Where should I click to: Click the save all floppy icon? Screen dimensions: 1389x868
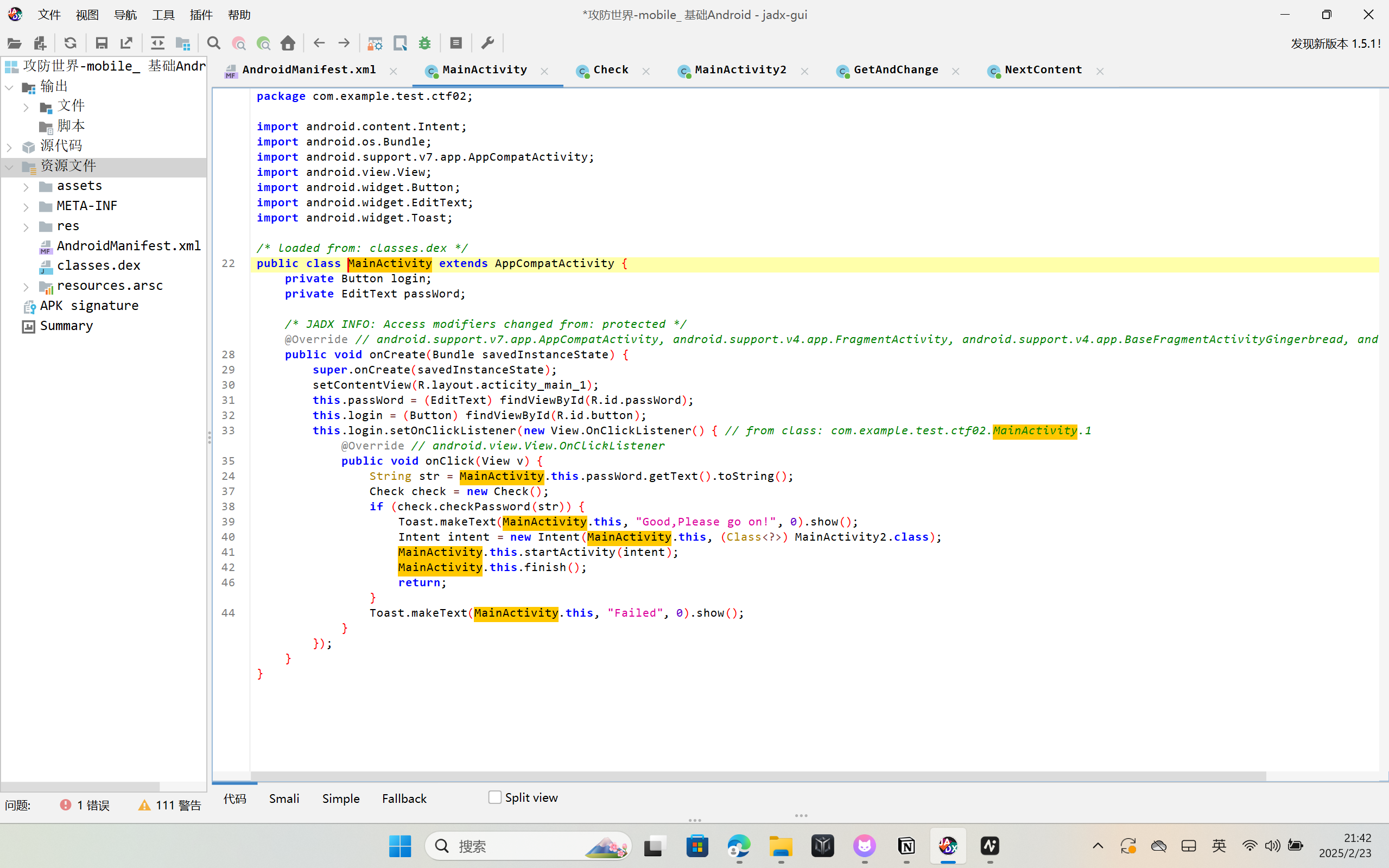(102, 43)
